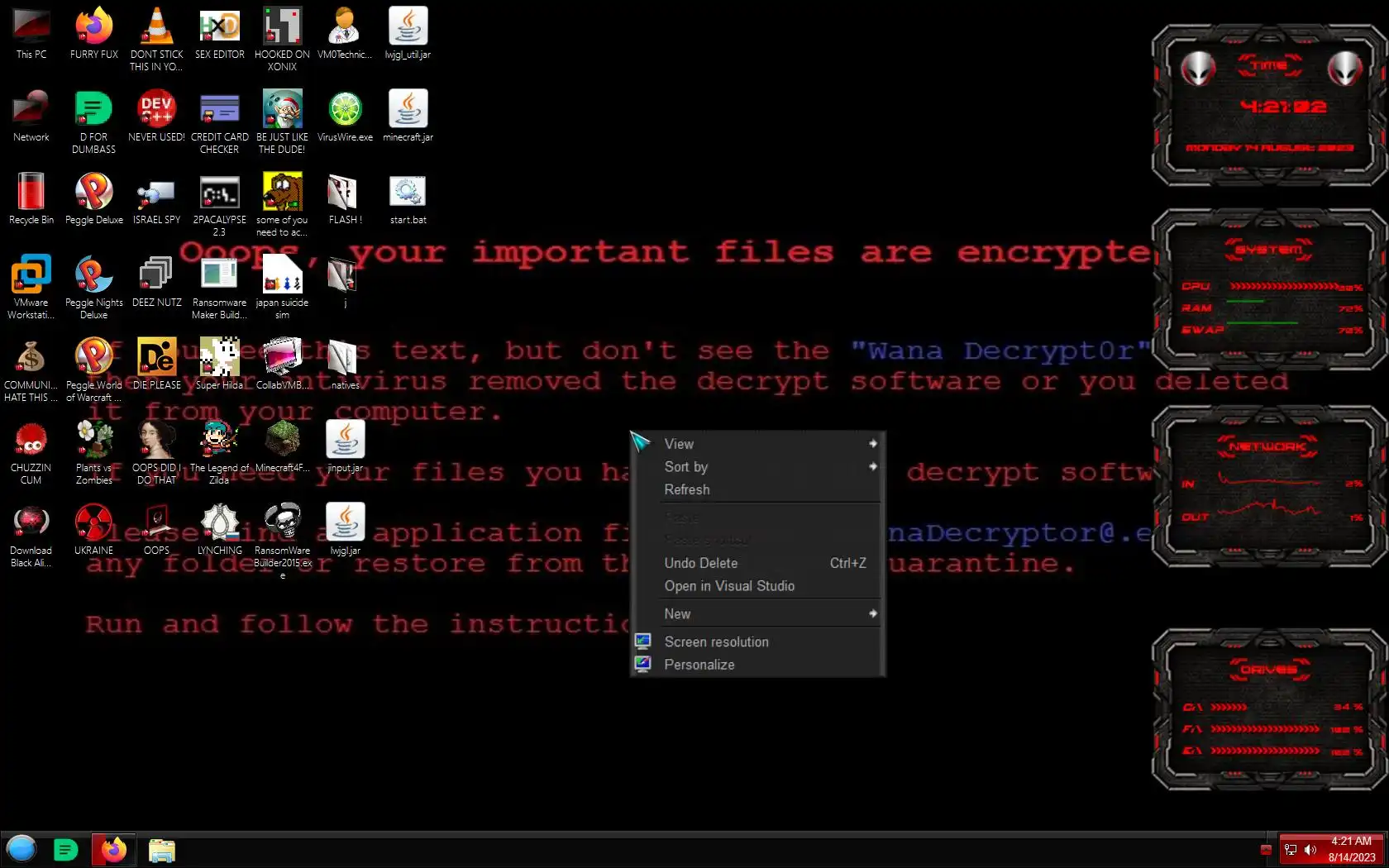Click the Start orb button
The image size is (1389, 868).
21,849
